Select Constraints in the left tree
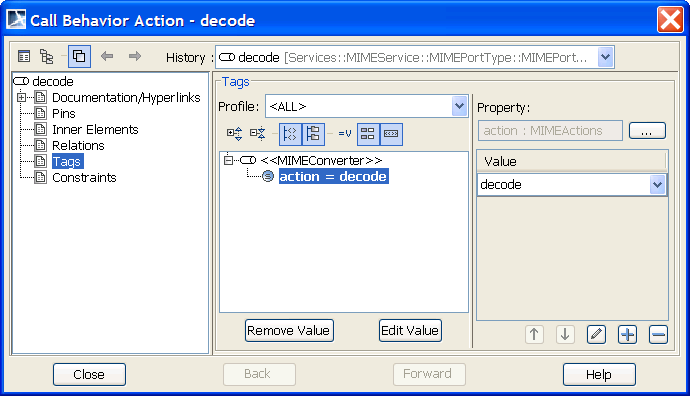 [x=84, y=177]
